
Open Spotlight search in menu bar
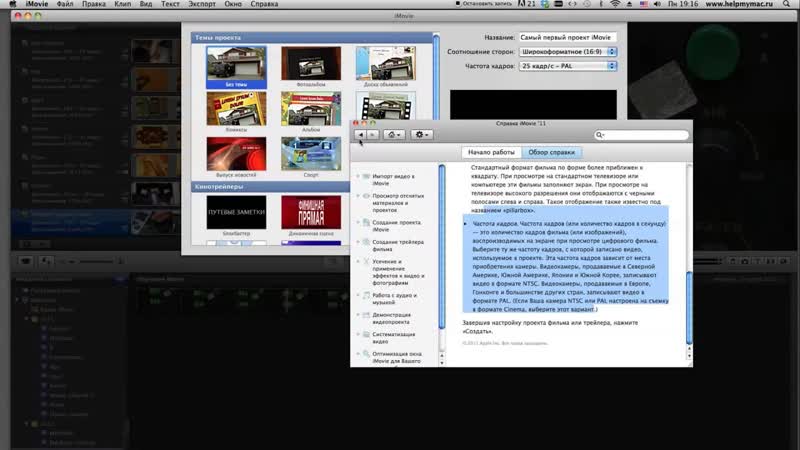787,4
